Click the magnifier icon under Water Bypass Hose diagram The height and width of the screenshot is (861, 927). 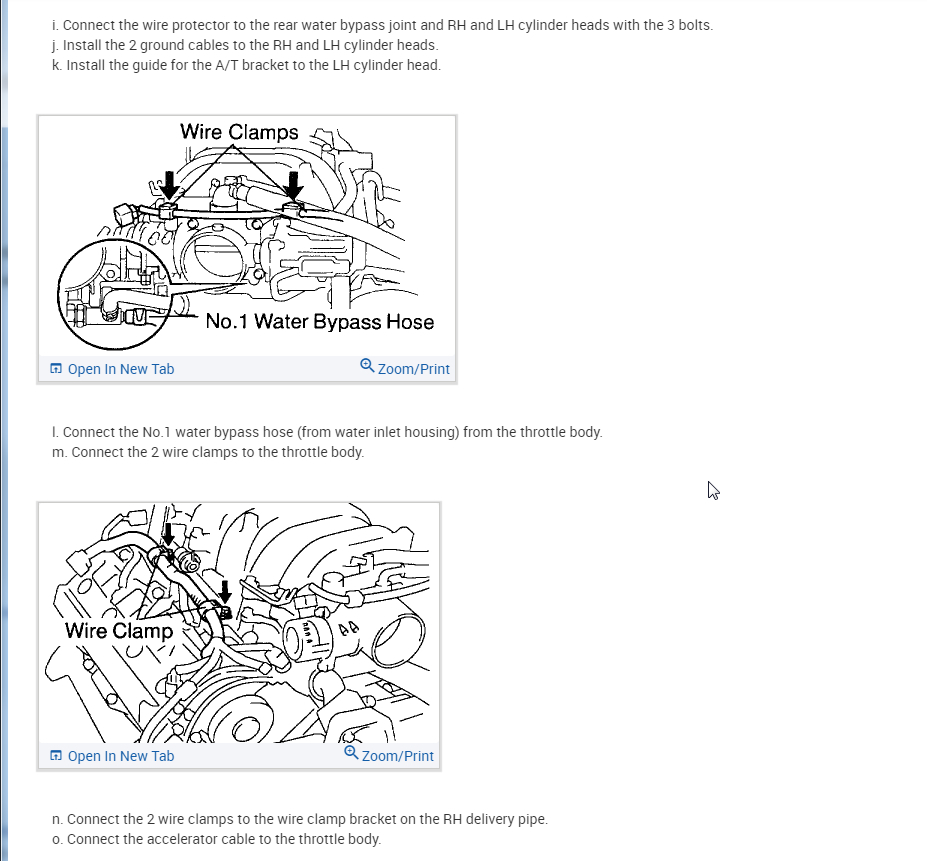coord(367,365)
